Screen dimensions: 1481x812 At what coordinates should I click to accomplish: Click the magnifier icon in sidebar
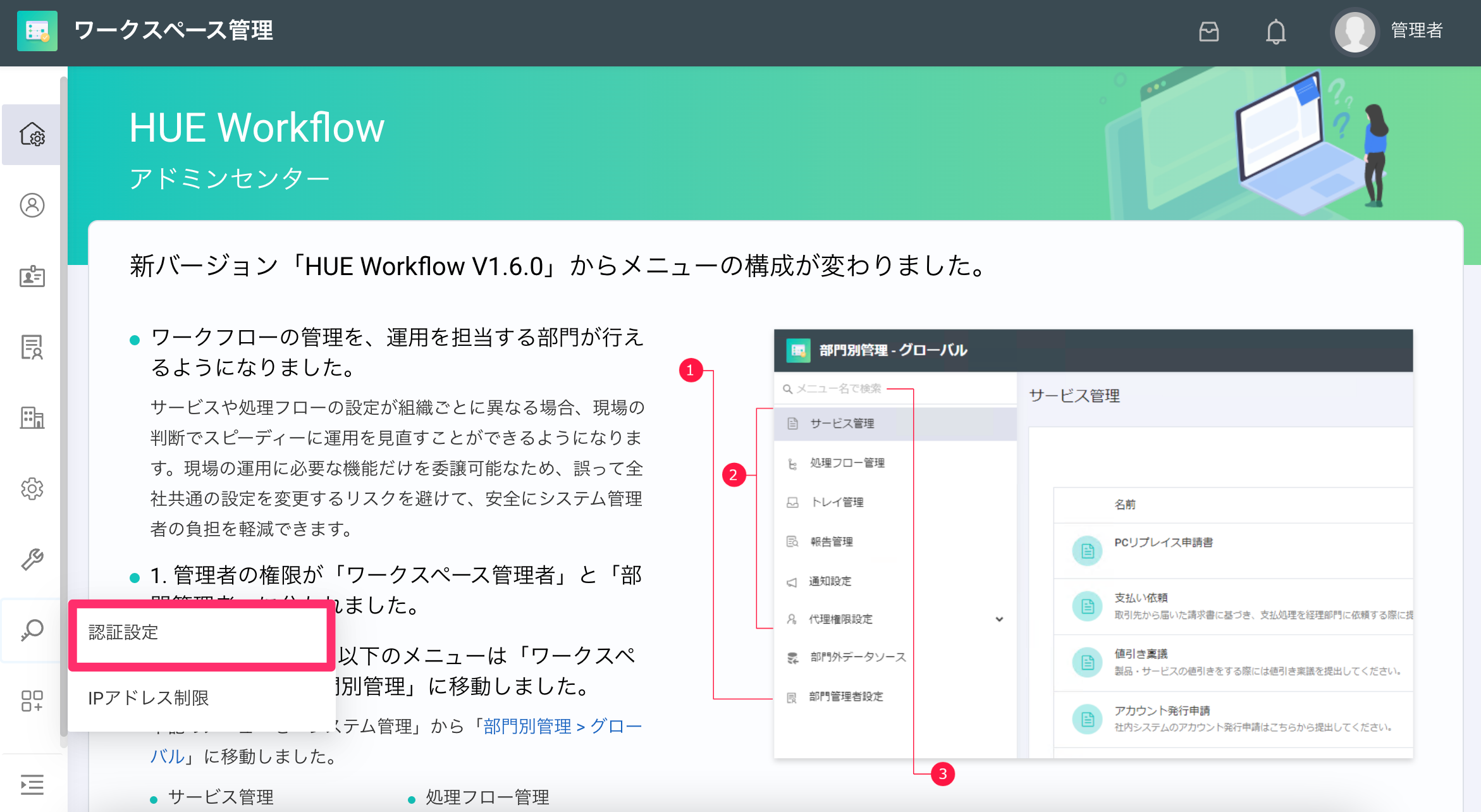pyautogui.click(x=32, y=630)
